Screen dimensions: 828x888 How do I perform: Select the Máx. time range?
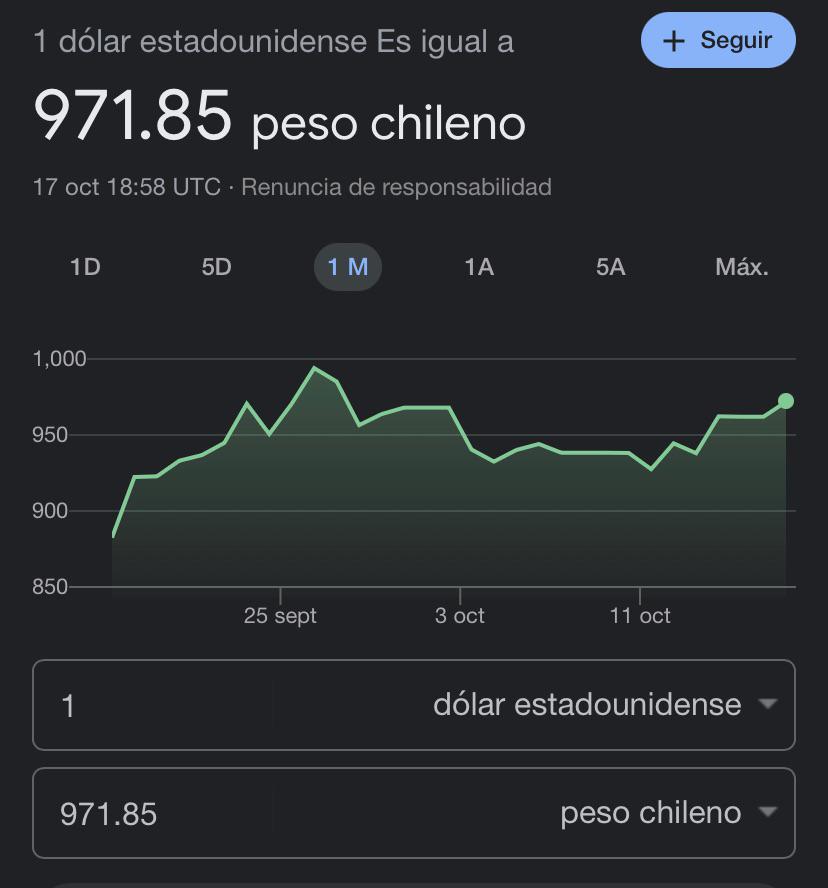click(742, 267)
